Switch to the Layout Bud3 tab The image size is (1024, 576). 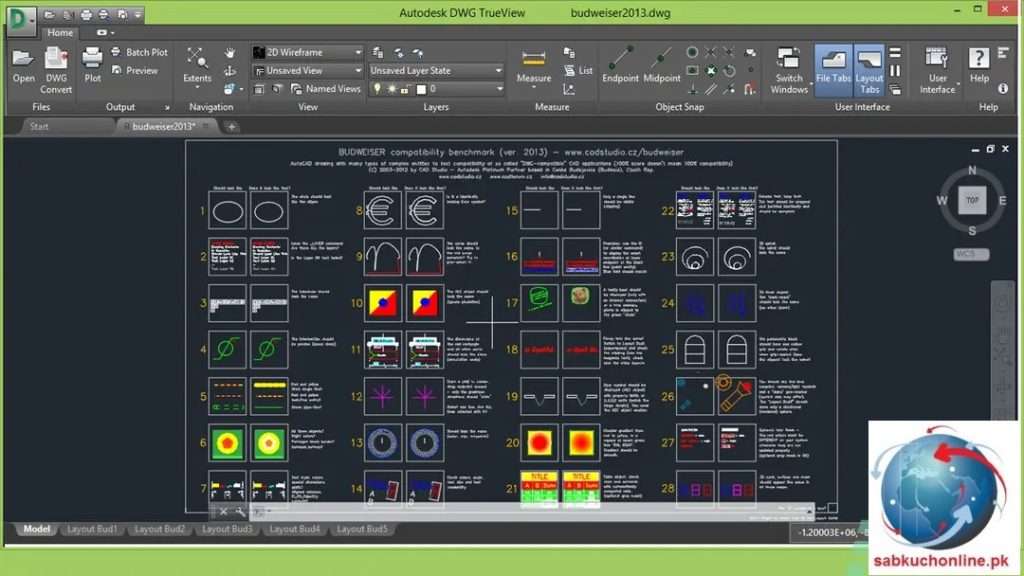[226, 529]
